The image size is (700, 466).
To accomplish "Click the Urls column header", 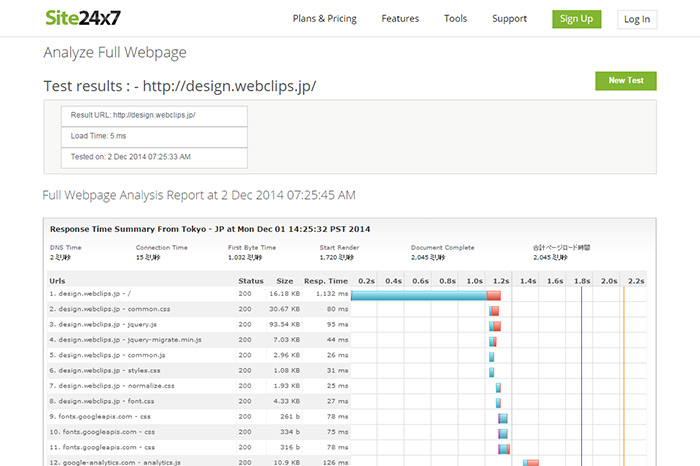I will 57,281.
